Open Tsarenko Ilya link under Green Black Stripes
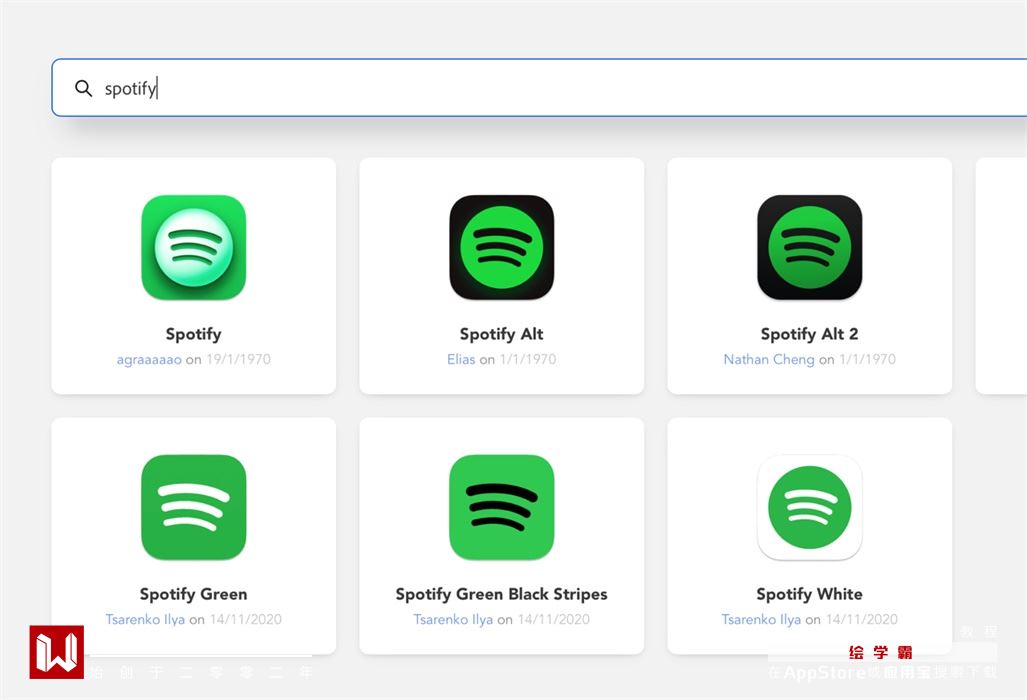 click(x=453, y=619)
